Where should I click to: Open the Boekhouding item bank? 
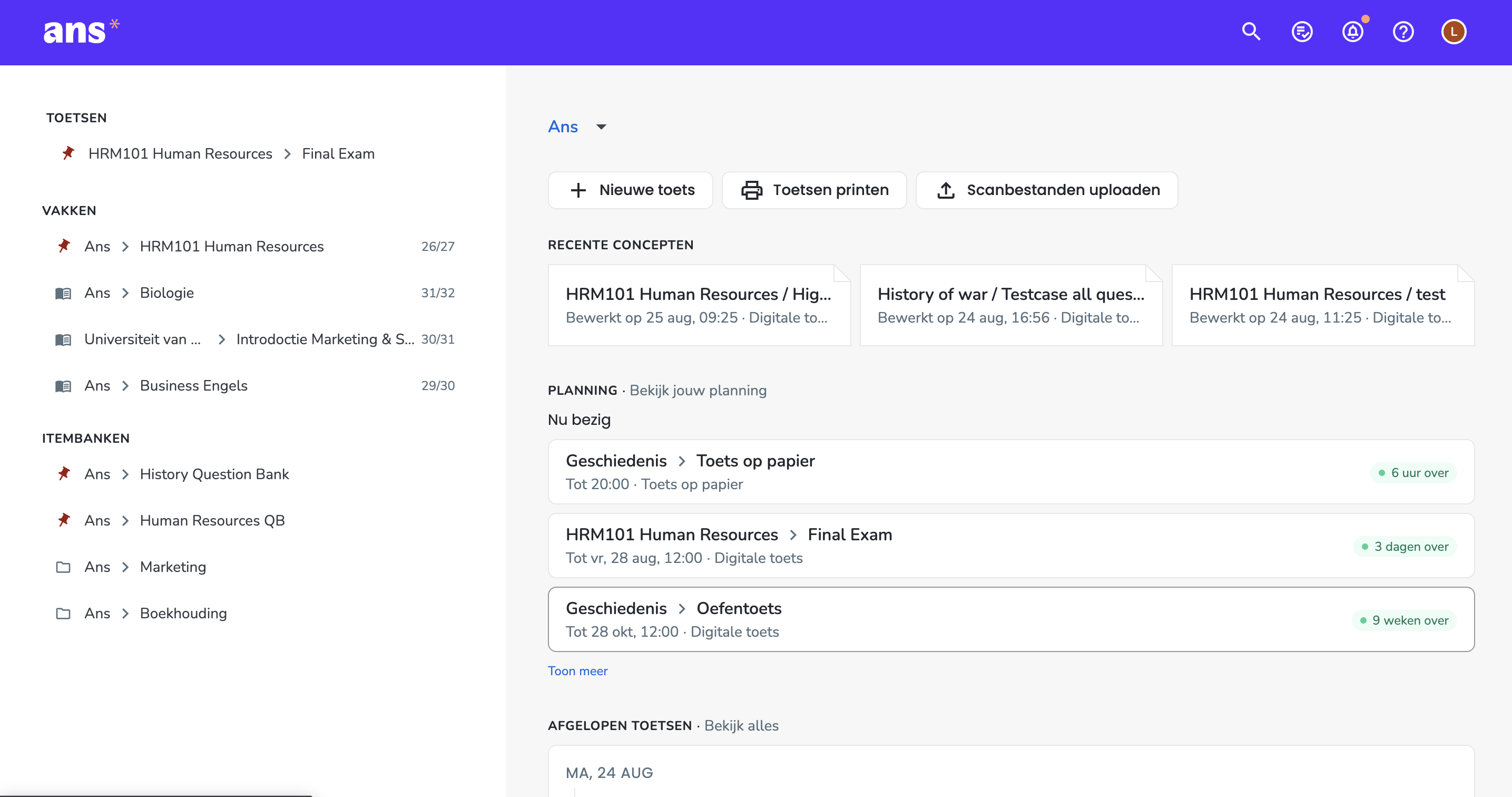[183, 613]
